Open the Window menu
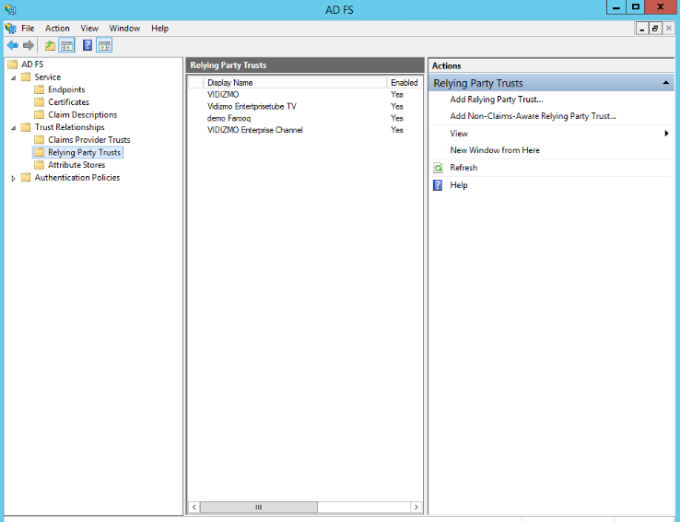The height and width of the screenshot is (523, 680). tap(124, 28)
